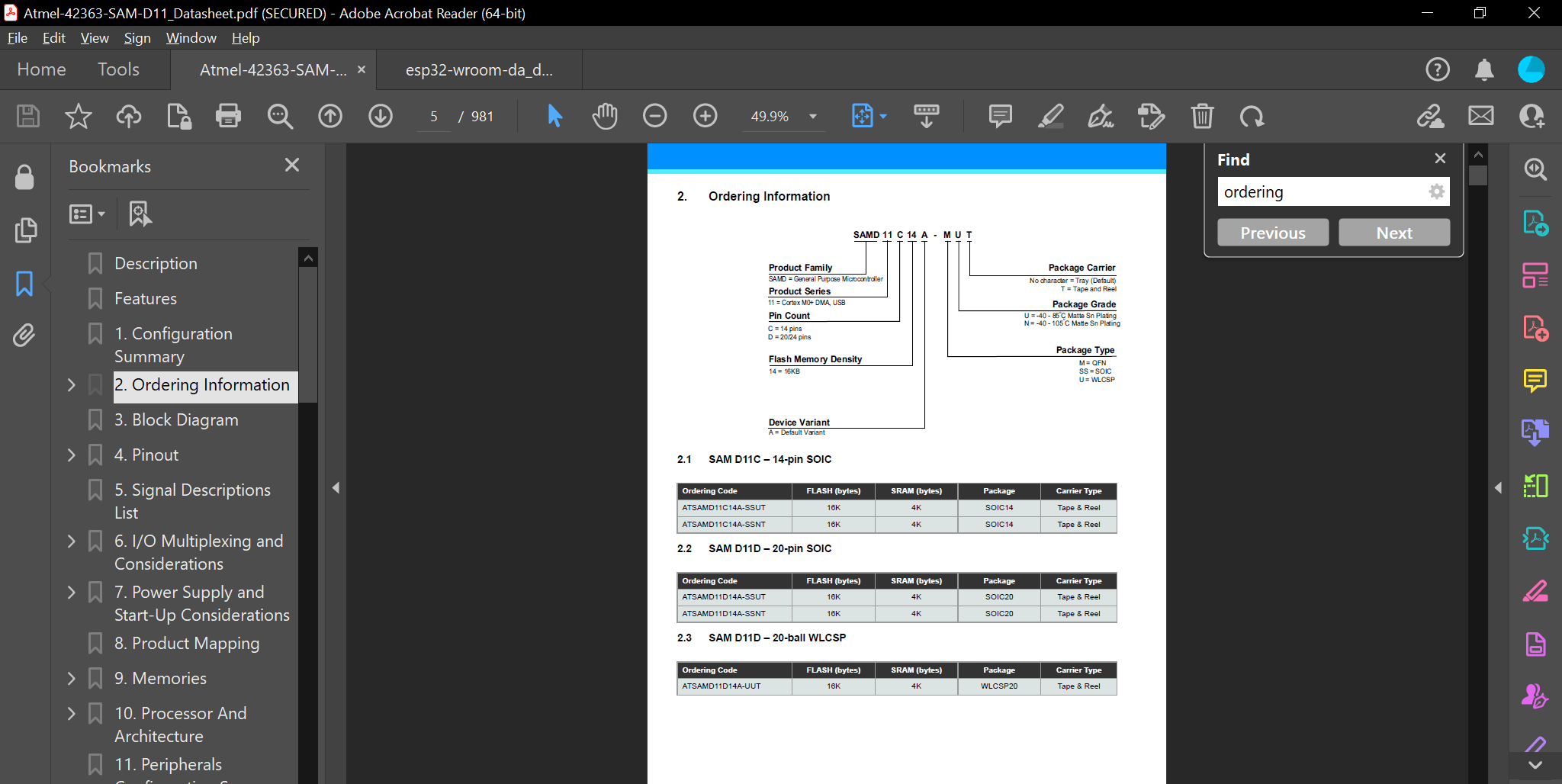Click the page number field showing 5
The image size is (1562, 784).
coord(434,117)
